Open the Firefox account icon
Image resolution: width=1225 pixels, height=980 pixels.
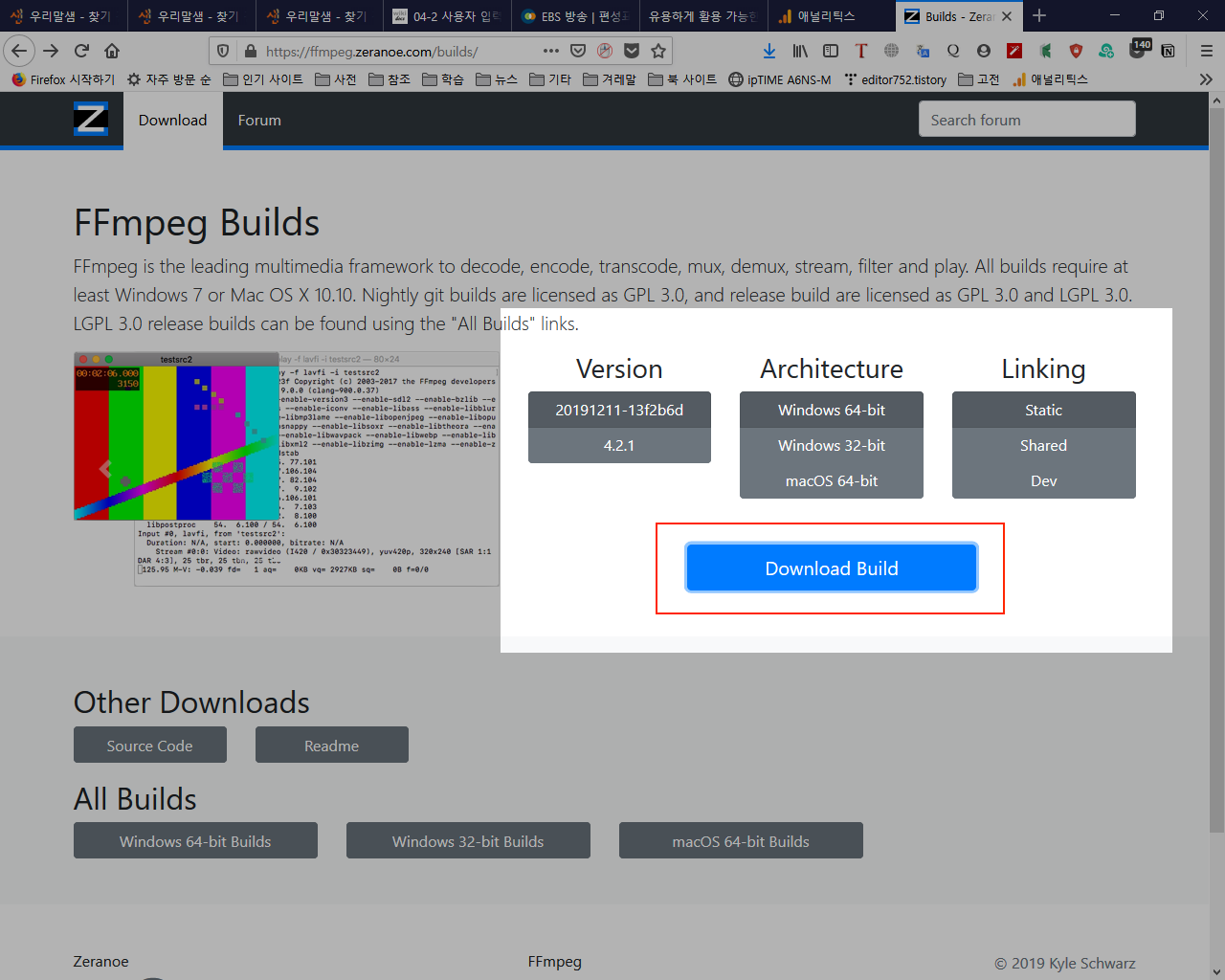tap(984, 51)
